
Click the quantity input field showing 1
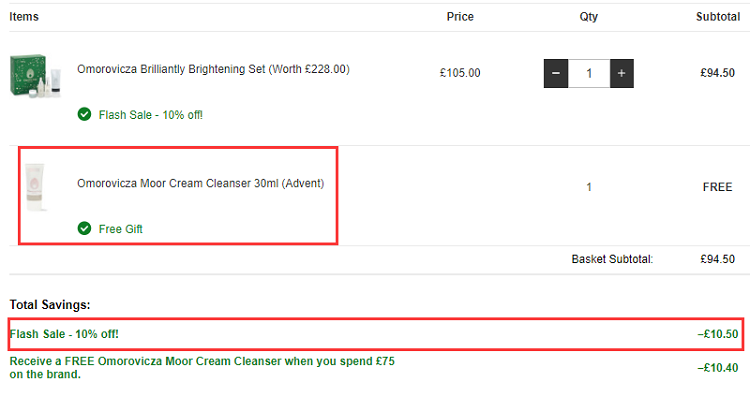(x=589, y=73)
